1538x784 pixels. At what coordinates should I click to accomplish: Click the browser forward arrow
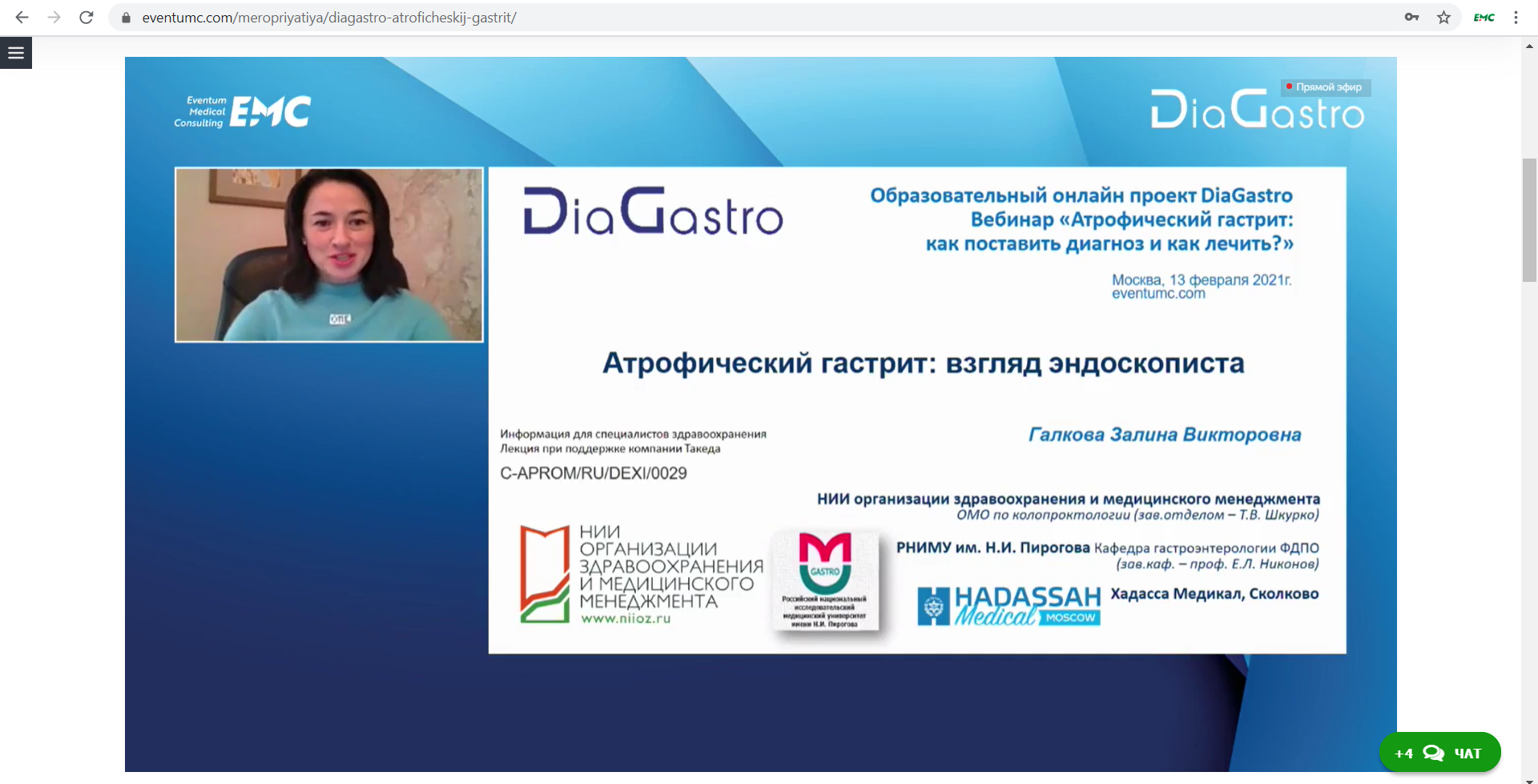tap(54, 17)
